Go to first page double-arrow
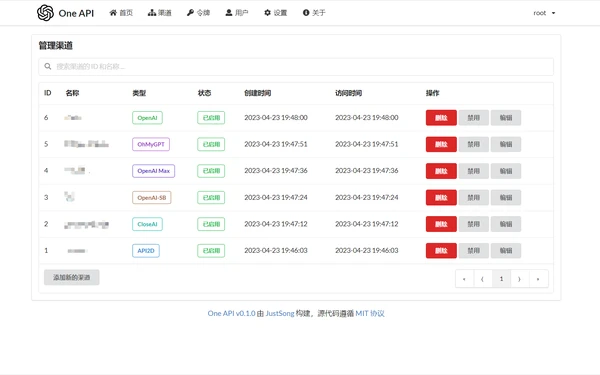600x375 pixels. point(464,279)
